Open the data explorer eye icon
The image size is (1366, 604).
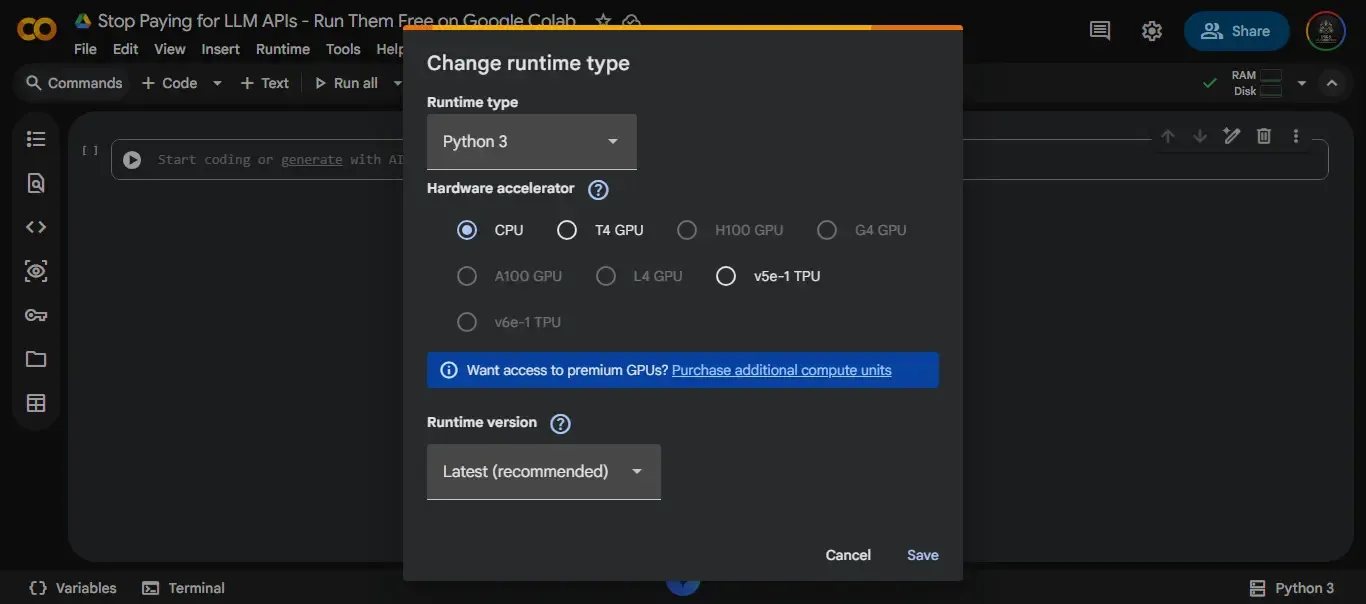[x=36, y=271]
